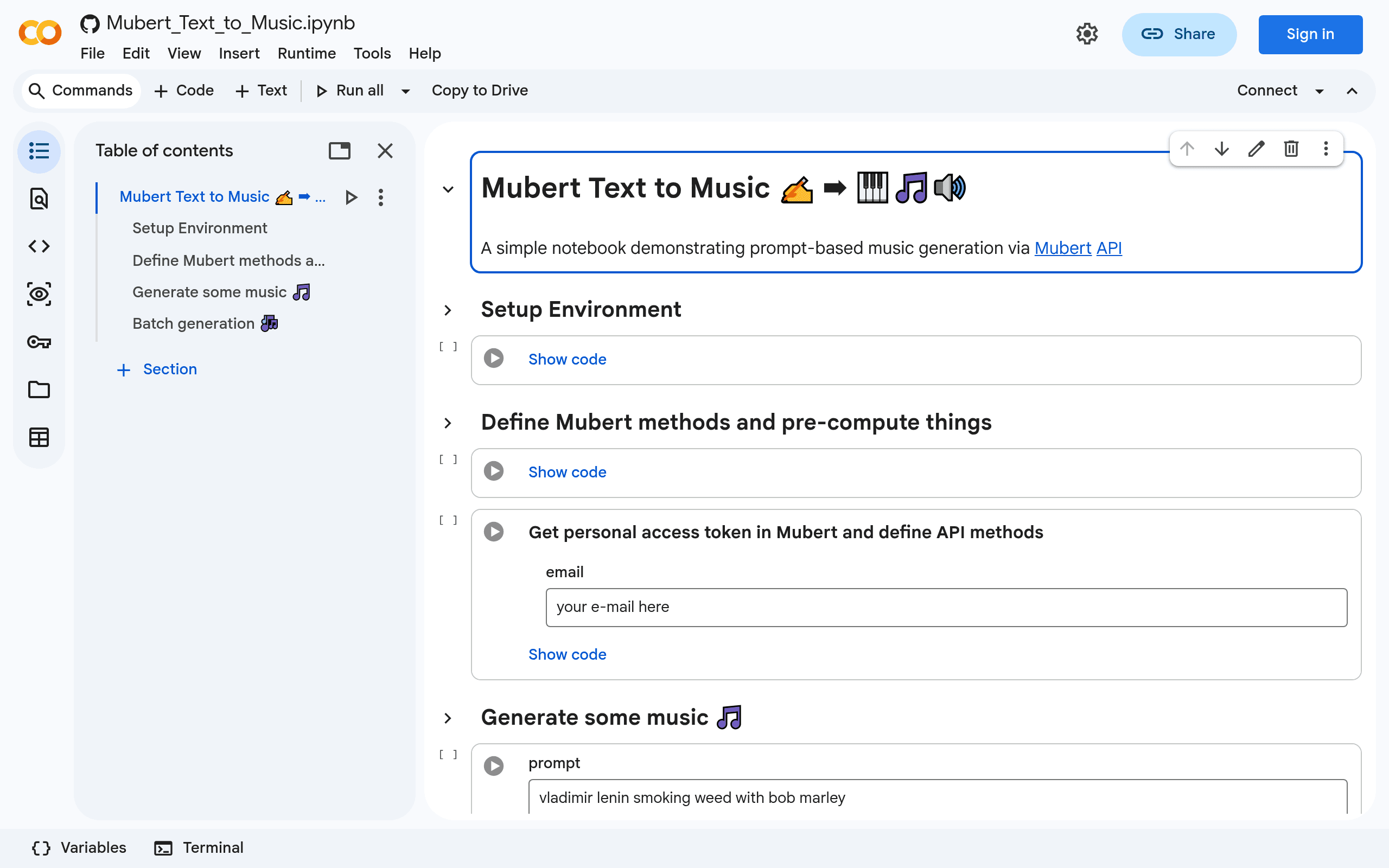
Task: Open the Help menu
Action: coord(425,53)
